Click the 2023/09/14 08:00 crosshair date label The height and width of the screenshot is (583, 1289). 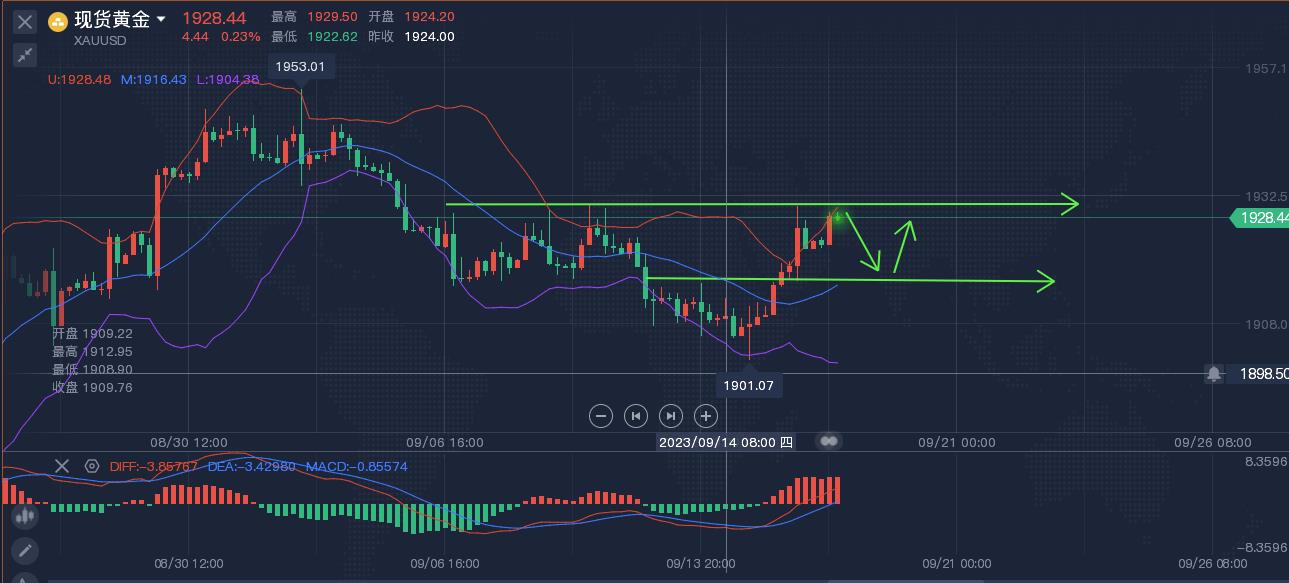coord(725,442)
